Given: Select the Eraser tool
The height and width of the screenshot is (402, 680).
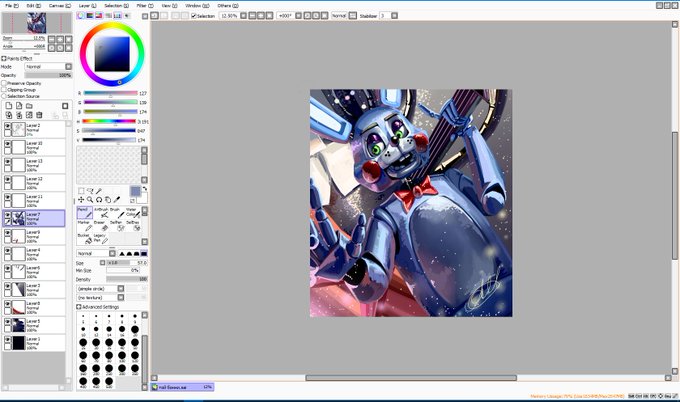Looking at the screenshot, I should tap(101, 226).
